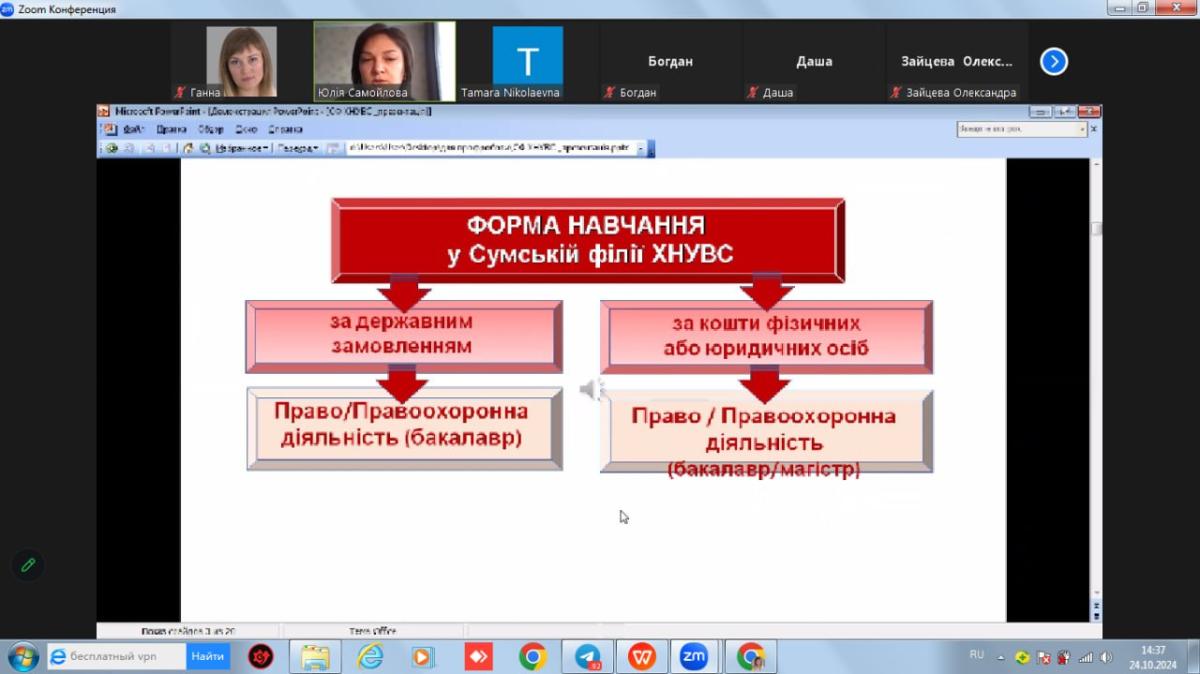Image resolution: width=1200 pixels, height=674 pixels.
Task: Select the Зайцева Олександра participant tile
Action: click(957, 61)
